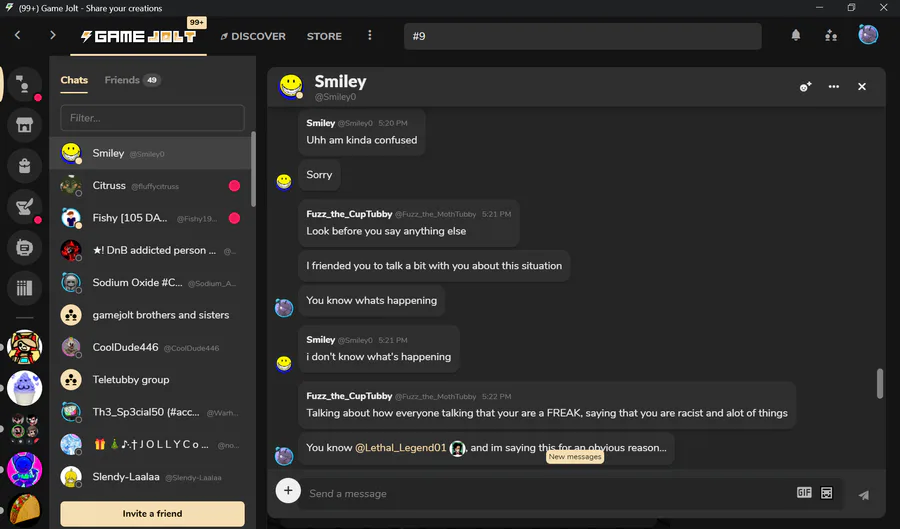Focus the chat Filter field

[152, 118]
